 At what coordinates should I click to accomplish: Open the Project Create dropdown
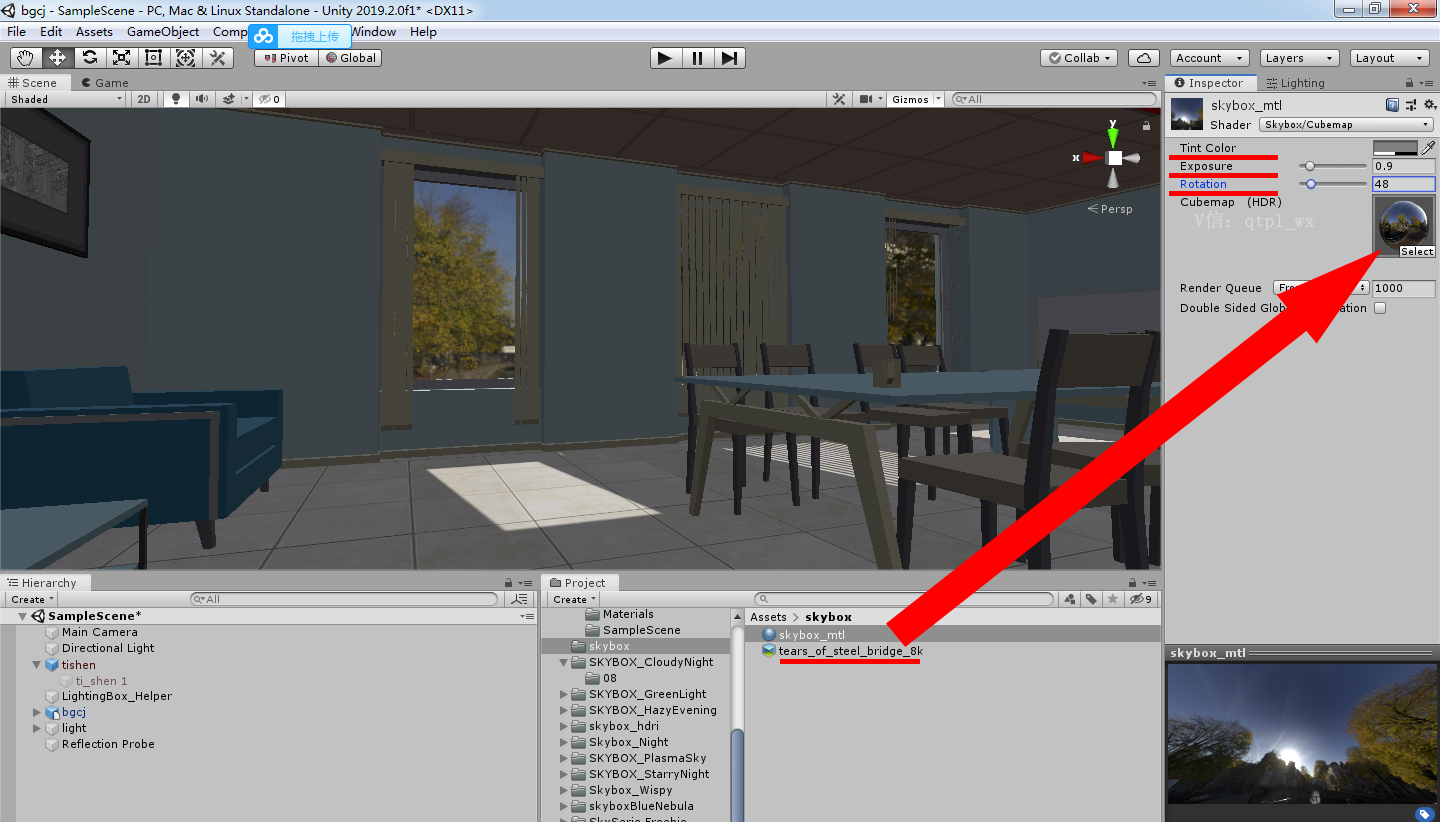[x=574, y=599]
